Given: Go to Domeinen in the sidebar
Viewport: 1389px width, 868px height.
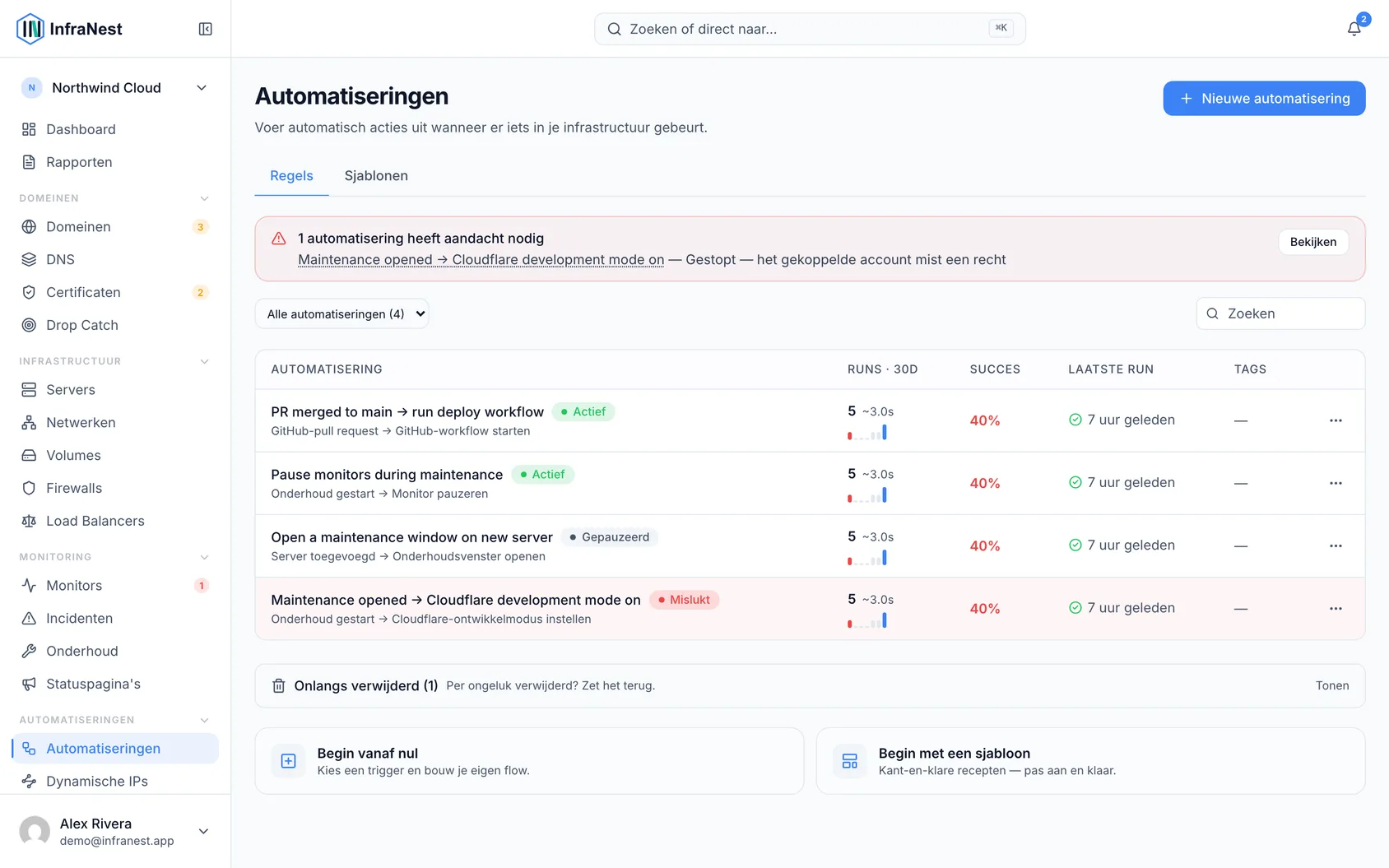Looking at the screenshot, I should click(115, 226).
